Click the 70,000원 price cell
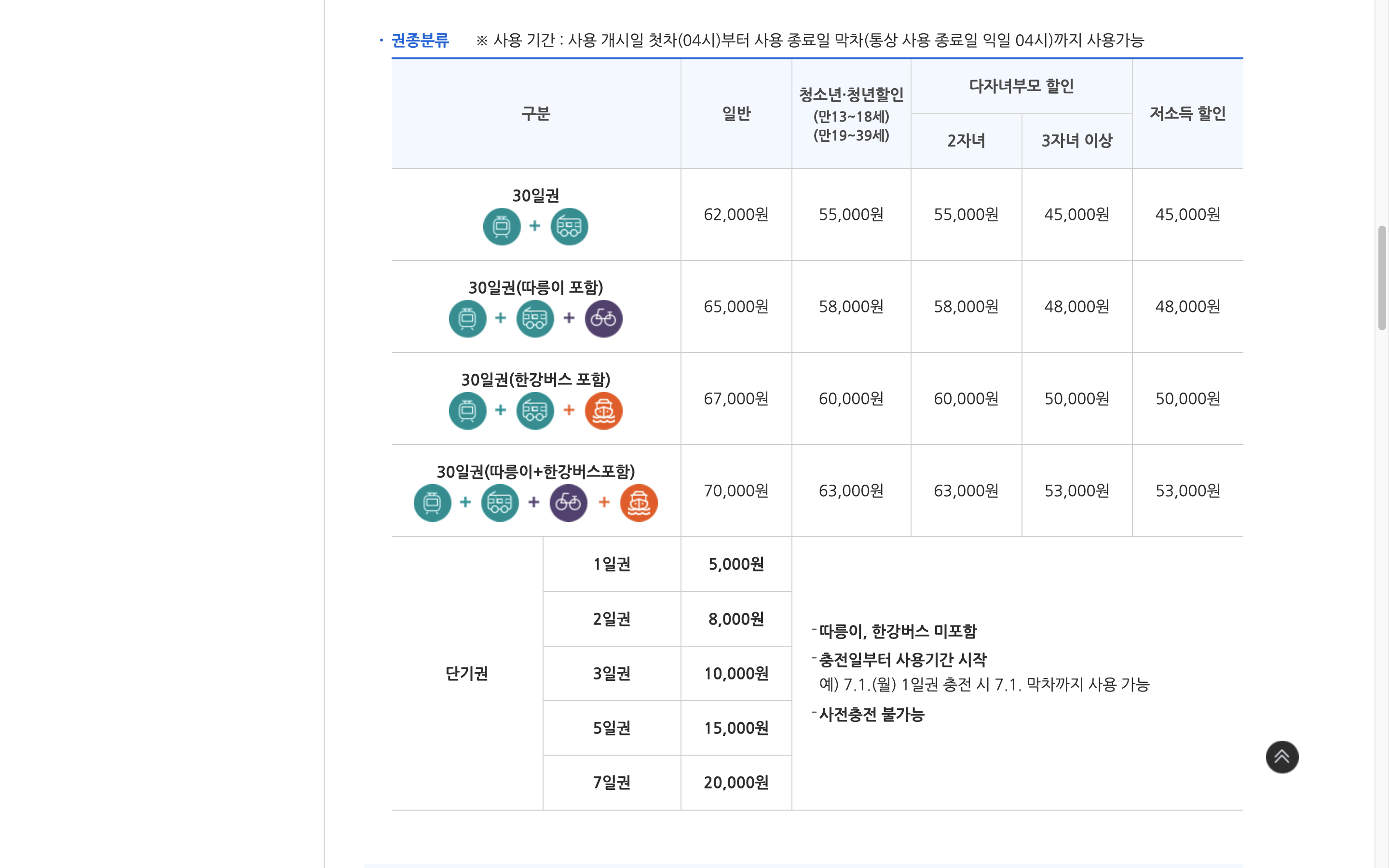The image size is (1389, 868). coord(736,491)
